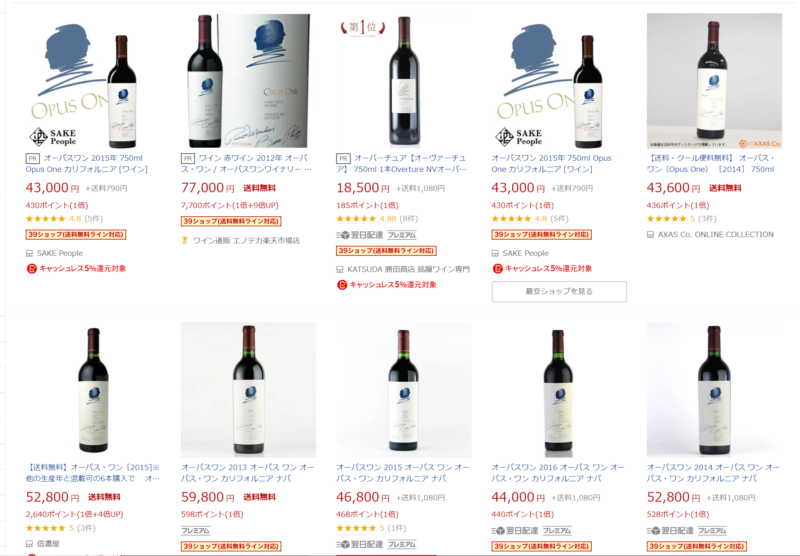
Task: Click the five-star rating of the 43,600円 Opus One
Action: pos(666,219)
